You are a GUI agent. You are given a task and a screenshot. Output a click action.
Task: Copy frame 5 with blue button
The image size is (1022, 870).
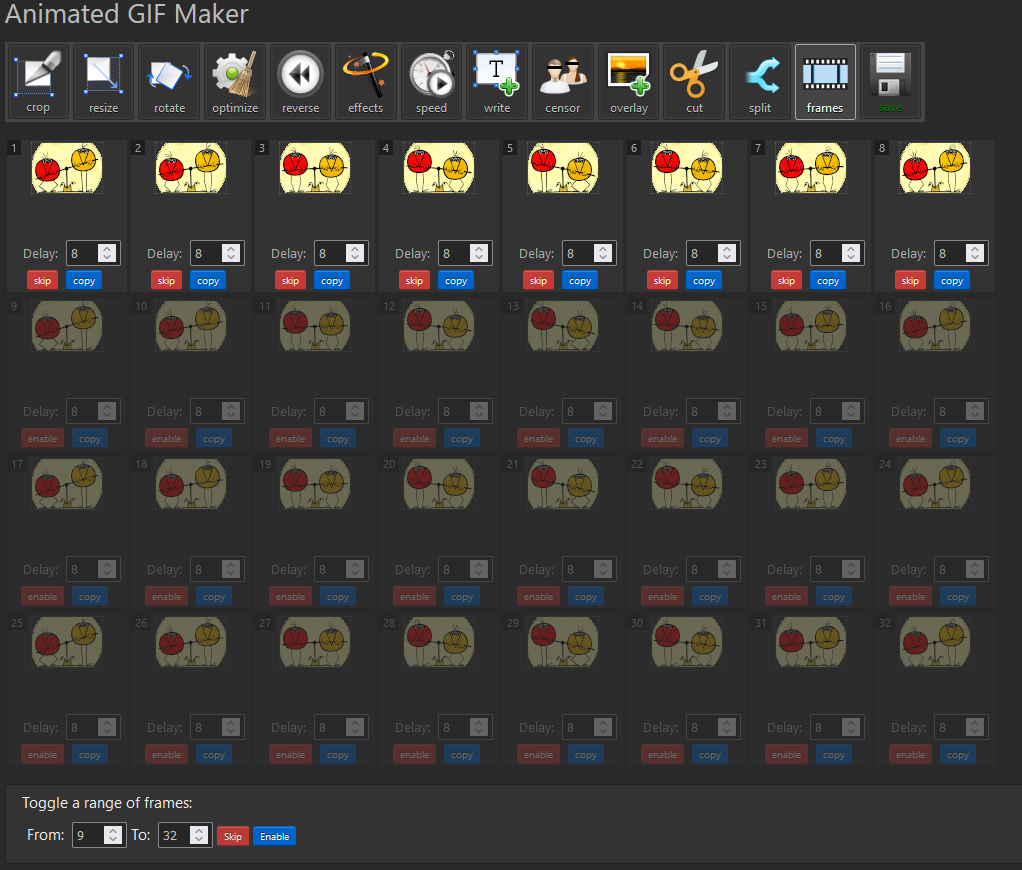580,281
